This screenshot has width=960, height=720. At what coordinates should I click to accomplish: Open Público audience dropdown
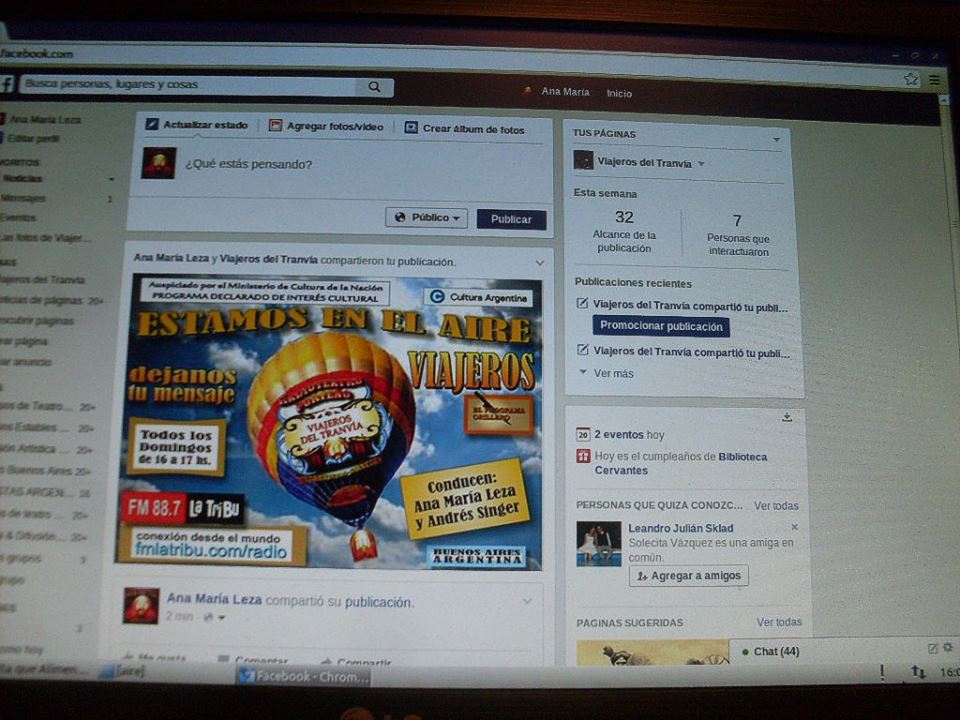point(426,217)
